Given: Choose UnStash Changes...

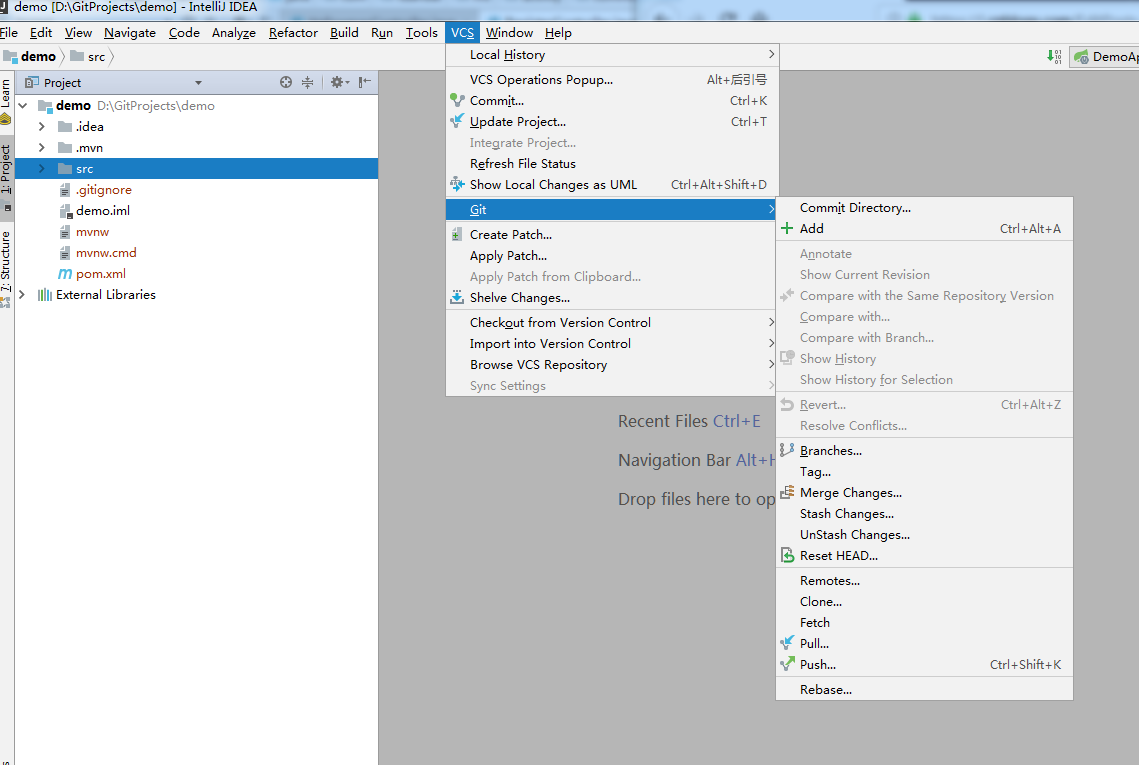Looking at the screenshot, I should [x=924, y=534].
